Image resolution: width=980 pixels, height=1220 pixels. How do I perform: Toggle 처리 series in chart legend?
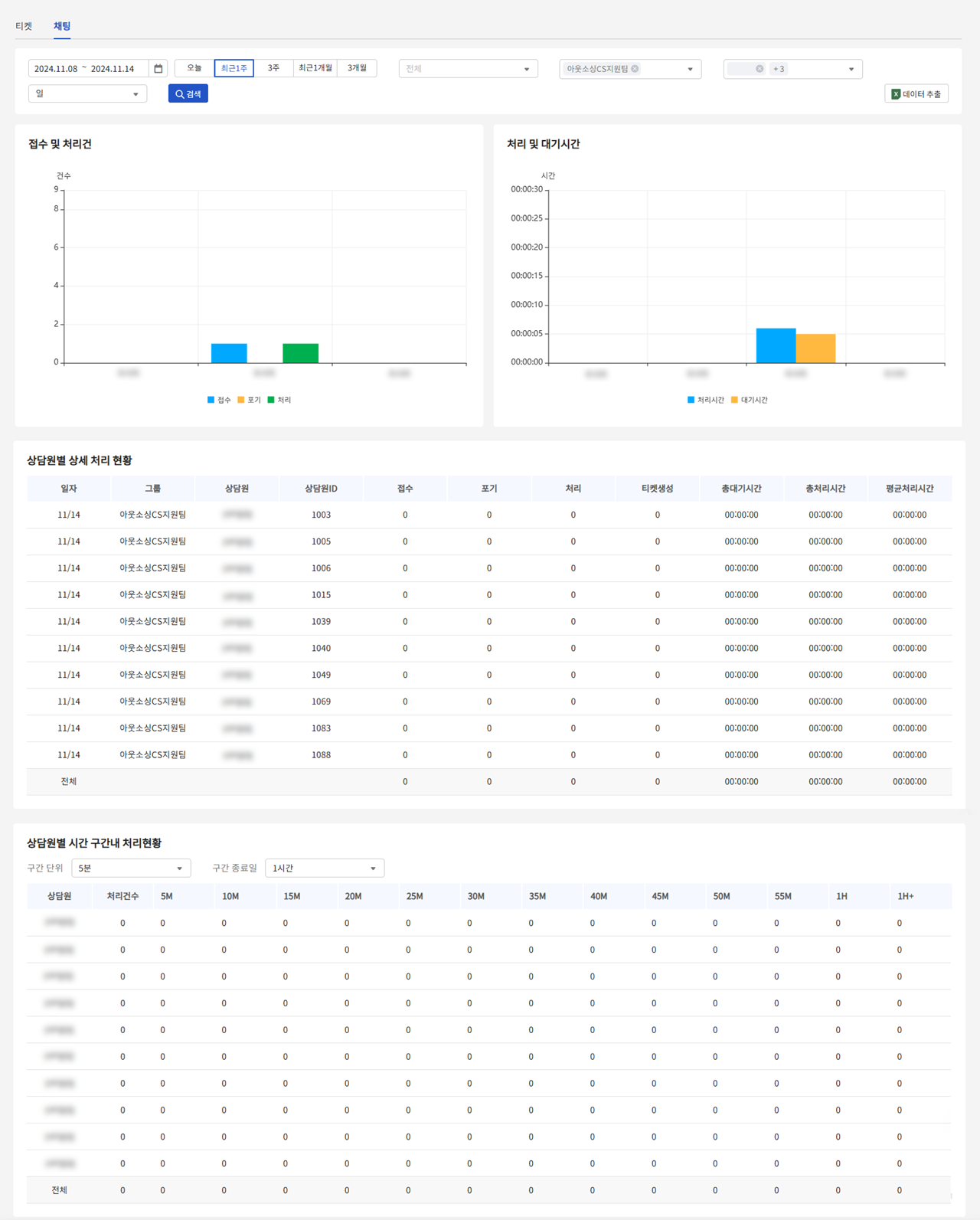coord(279,400)
